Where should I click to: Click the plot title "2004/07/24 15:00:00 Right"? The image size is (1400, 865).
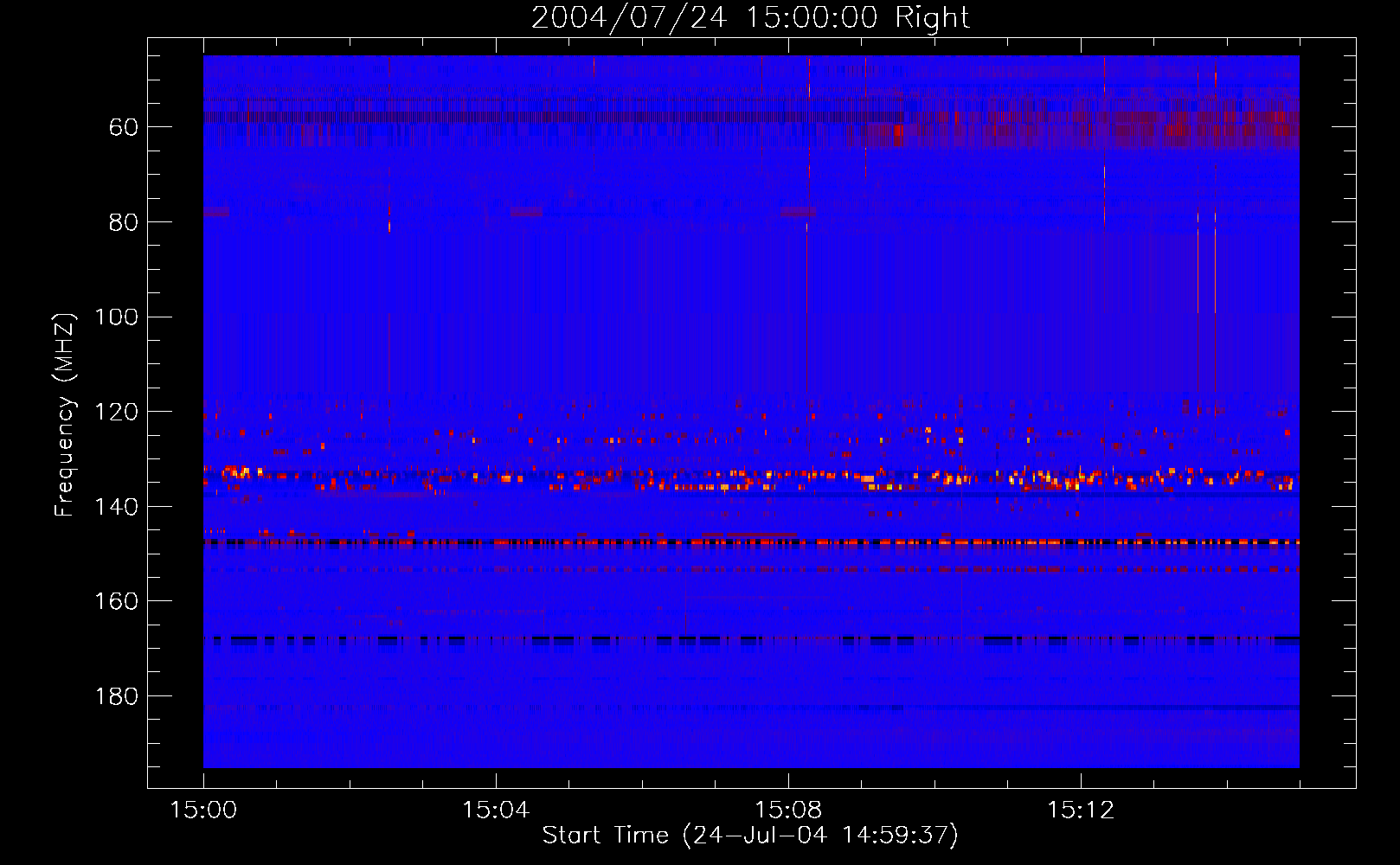tap(750, 18)
